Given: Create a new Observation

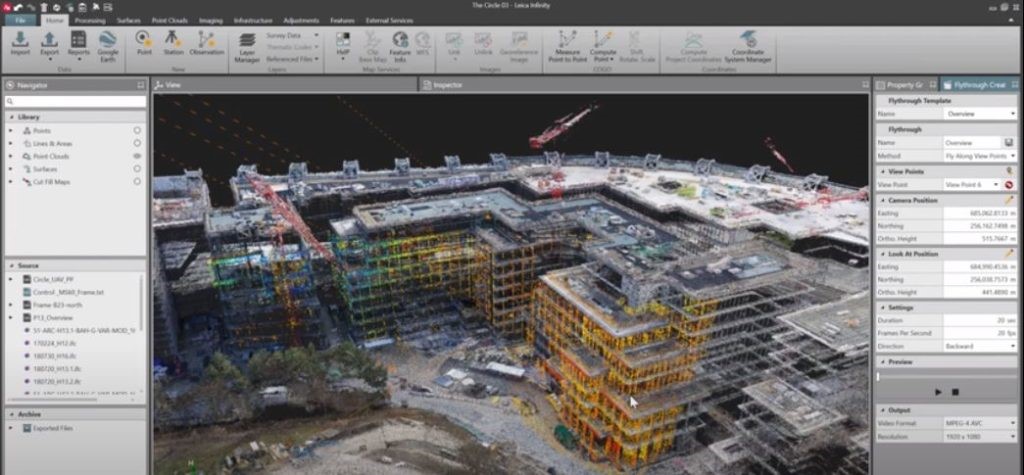Looking at the screenshot, I should pos(206,43).
